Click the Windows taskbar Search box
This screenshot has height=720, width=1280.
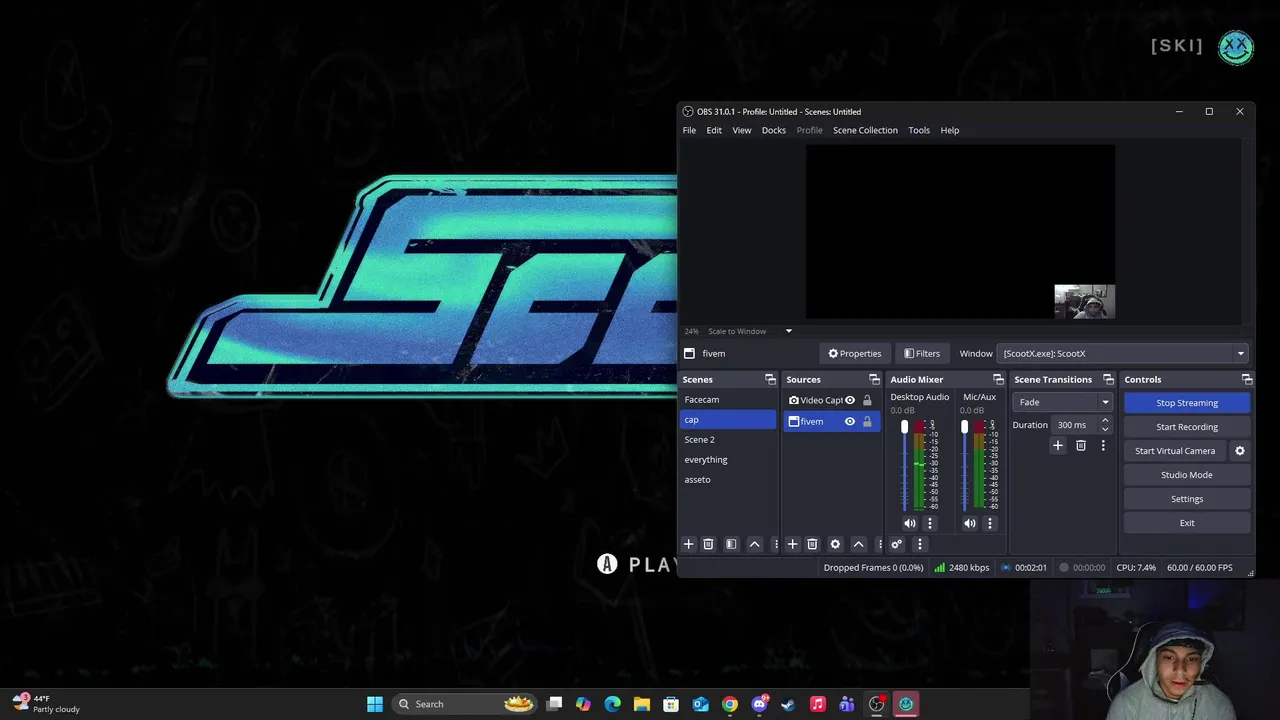coord(463,704)
